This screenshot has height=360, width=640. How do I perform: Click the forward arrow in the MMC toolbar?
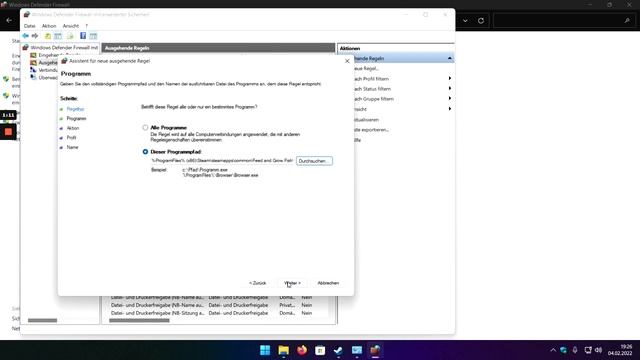click(35, 36)
